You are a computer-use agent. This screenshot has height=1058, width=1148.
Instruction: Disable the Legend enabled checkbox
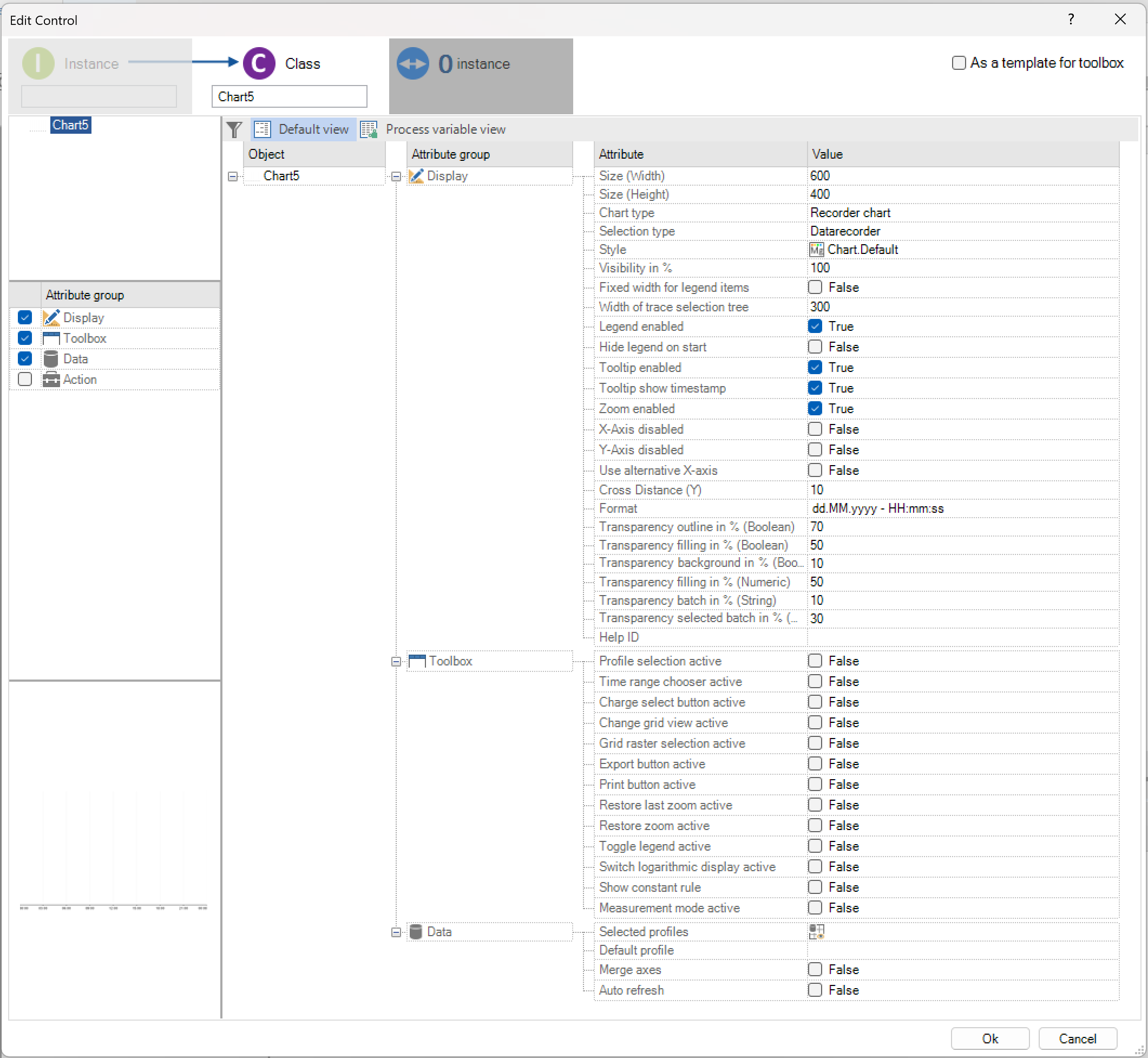(x=815, y=326)
